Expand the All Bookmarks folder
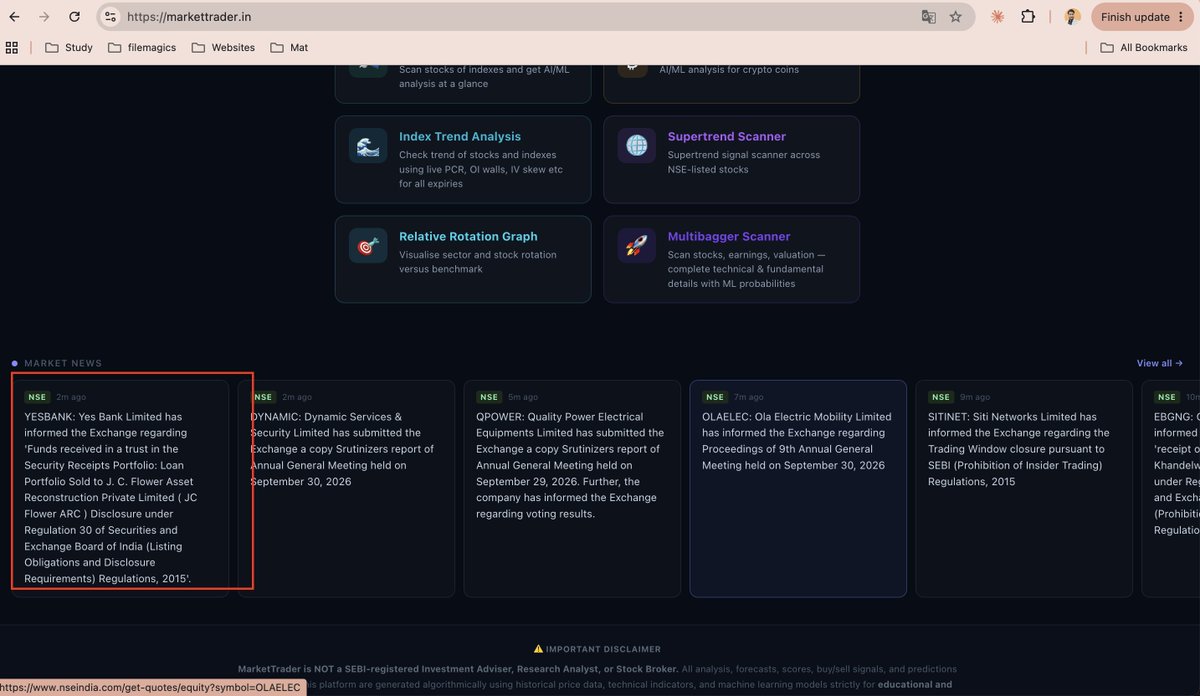 [1145, 47]
